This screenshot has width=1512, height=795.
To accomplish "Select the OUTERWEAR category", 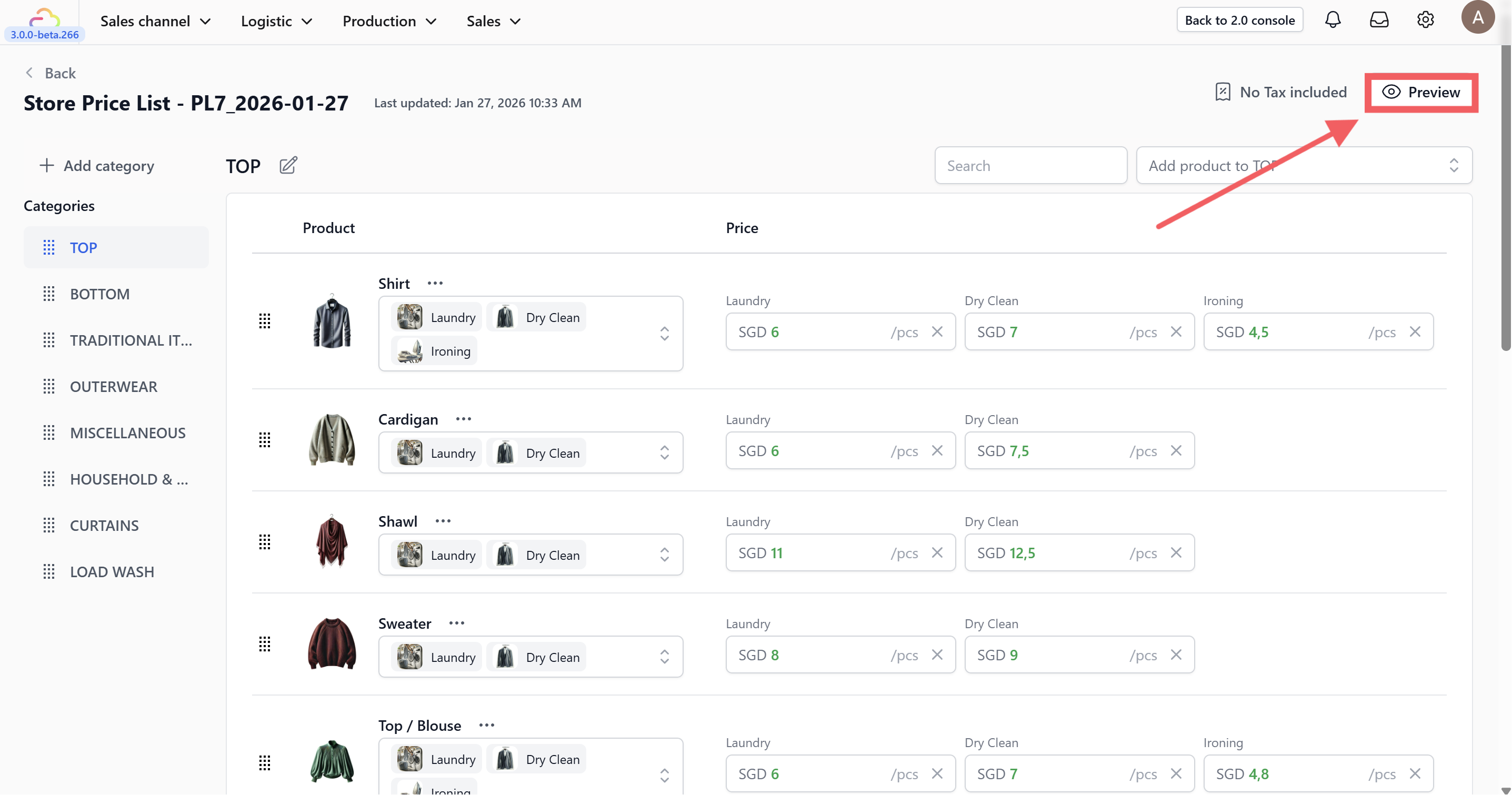I will point(113,386).
